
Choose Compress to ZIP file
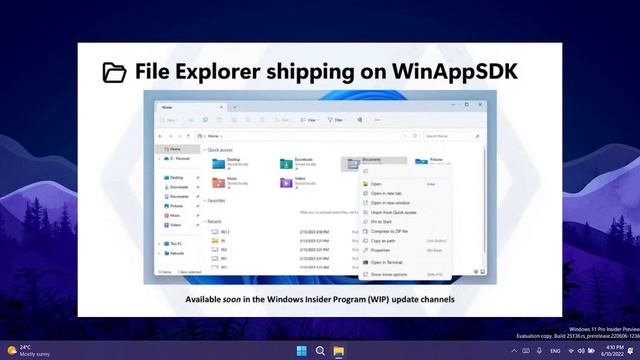(404, 231)
